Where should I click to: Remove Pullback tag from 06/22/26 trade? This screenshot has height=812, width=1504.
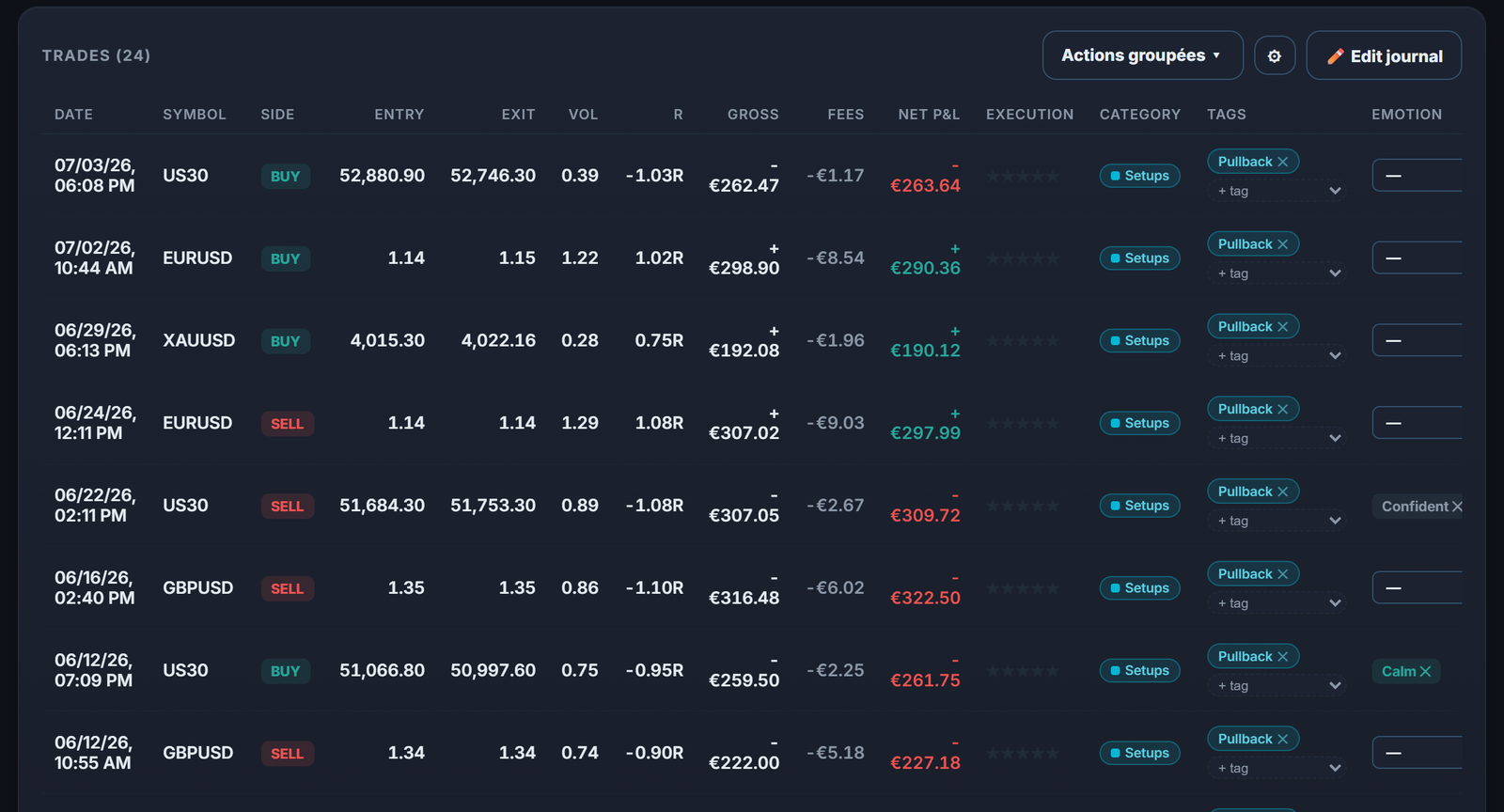point(1282,492)
